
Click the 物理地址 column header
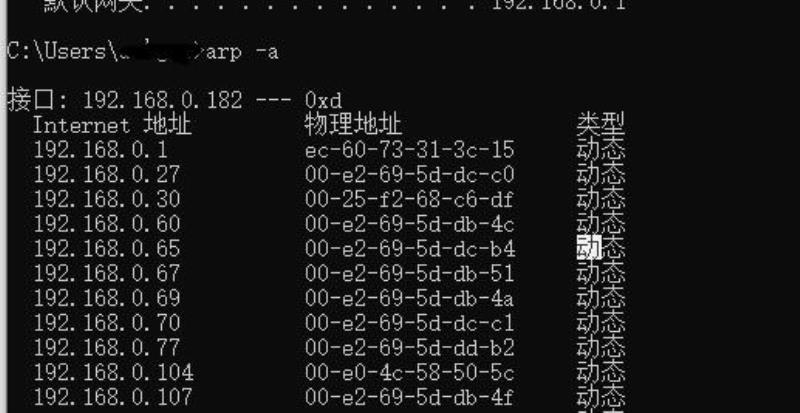click(353, 125)
